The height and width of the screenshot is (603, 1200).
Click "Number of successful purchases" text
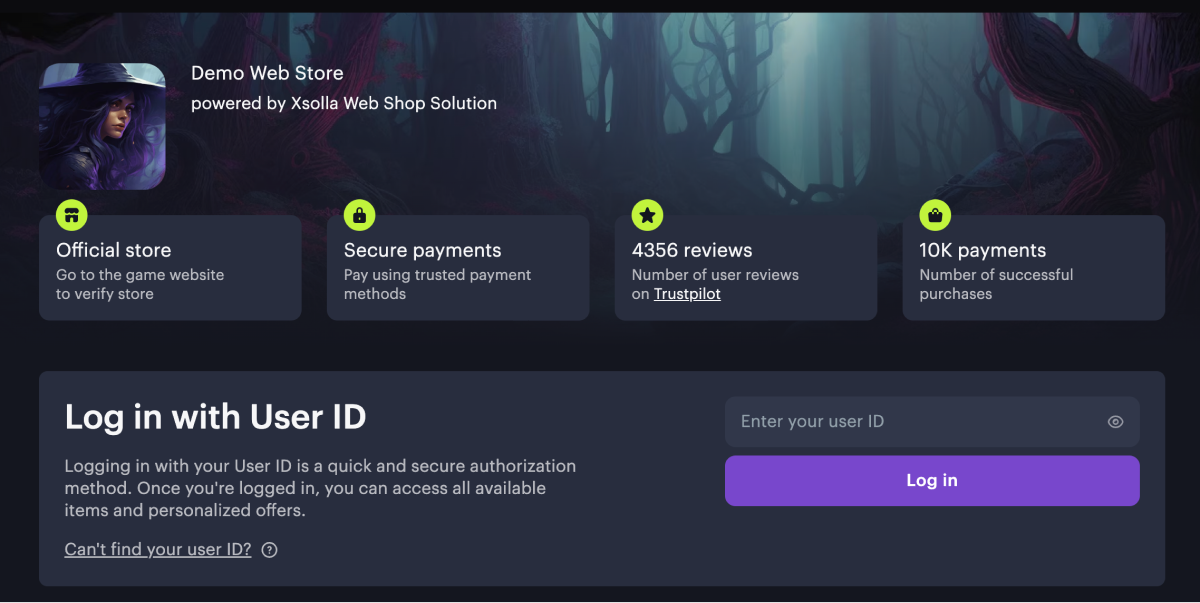[996, 284]
